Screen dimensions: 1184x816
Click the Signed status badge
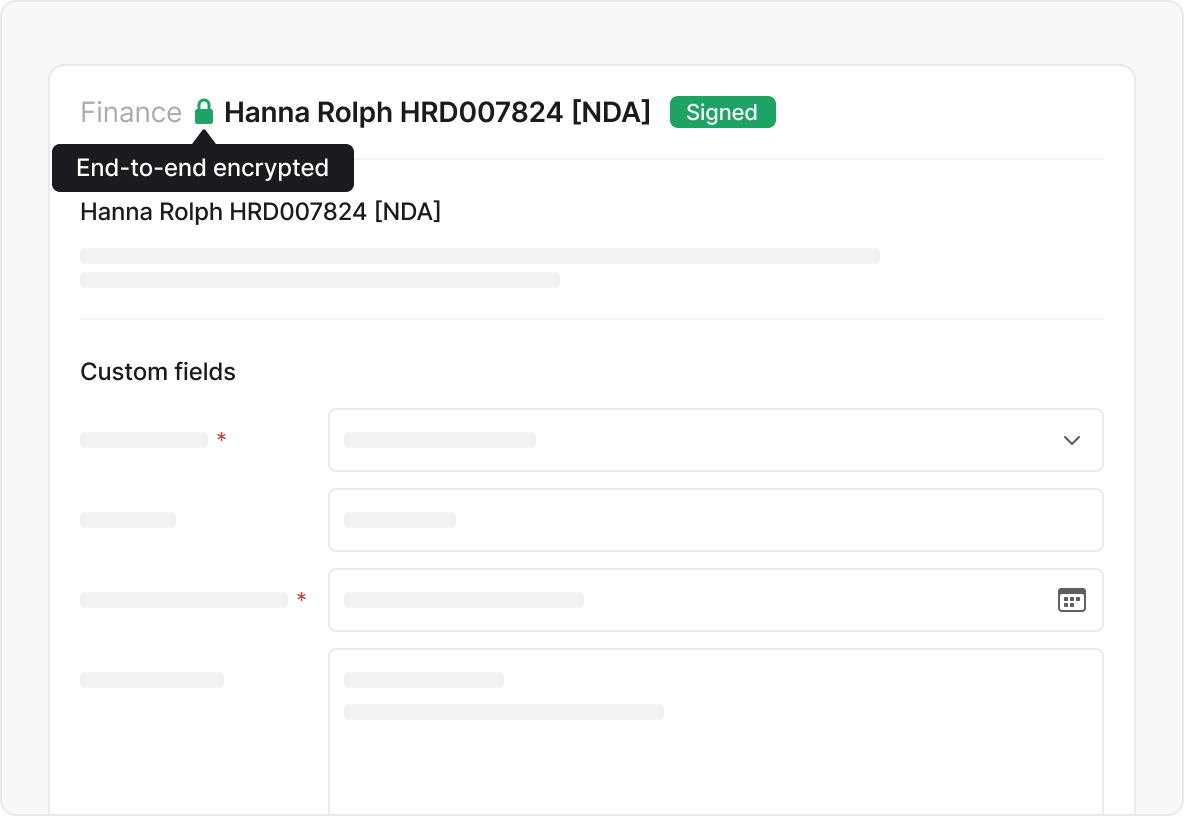[722, 112]
